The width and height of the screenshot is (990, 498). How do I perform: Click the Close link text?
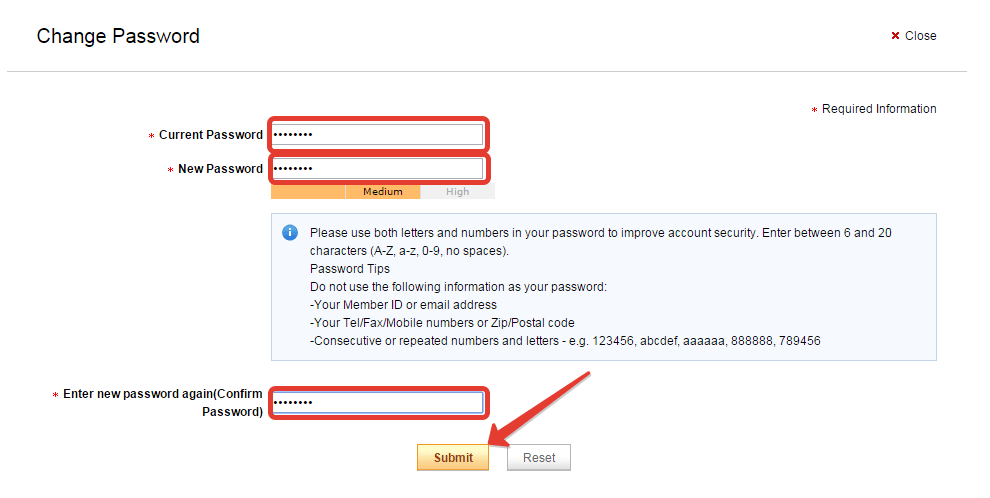tap(920, 36)
